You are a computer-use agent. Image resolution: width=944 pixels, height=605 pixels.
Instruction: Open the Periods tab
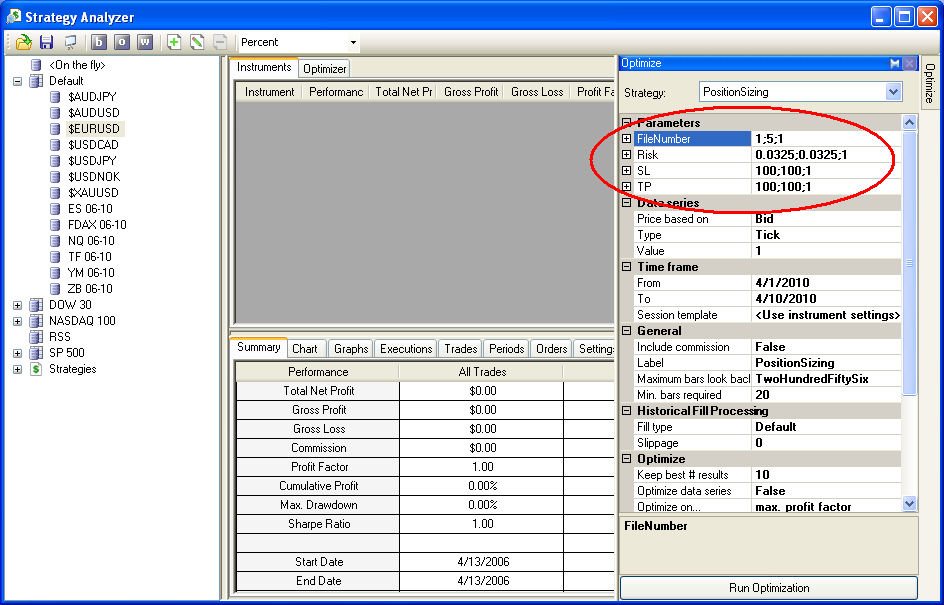pyautogui.click(x=506, y=349)
